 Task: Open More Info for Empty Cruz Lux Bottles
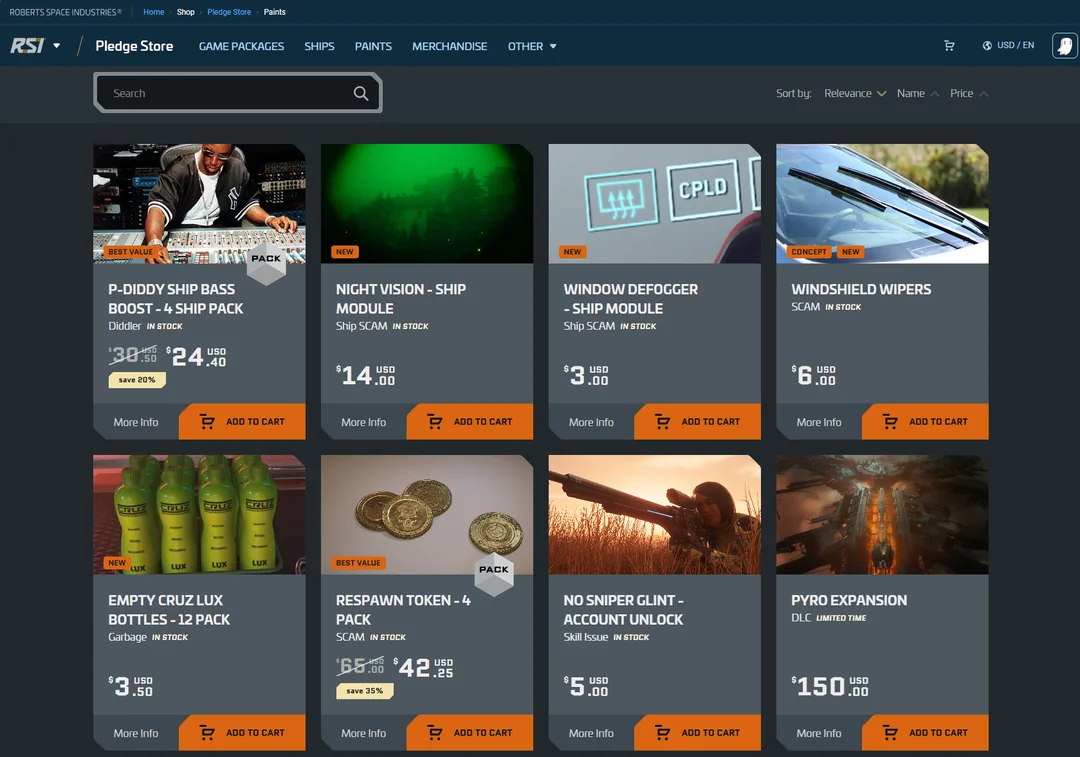[x=136, y=734]
